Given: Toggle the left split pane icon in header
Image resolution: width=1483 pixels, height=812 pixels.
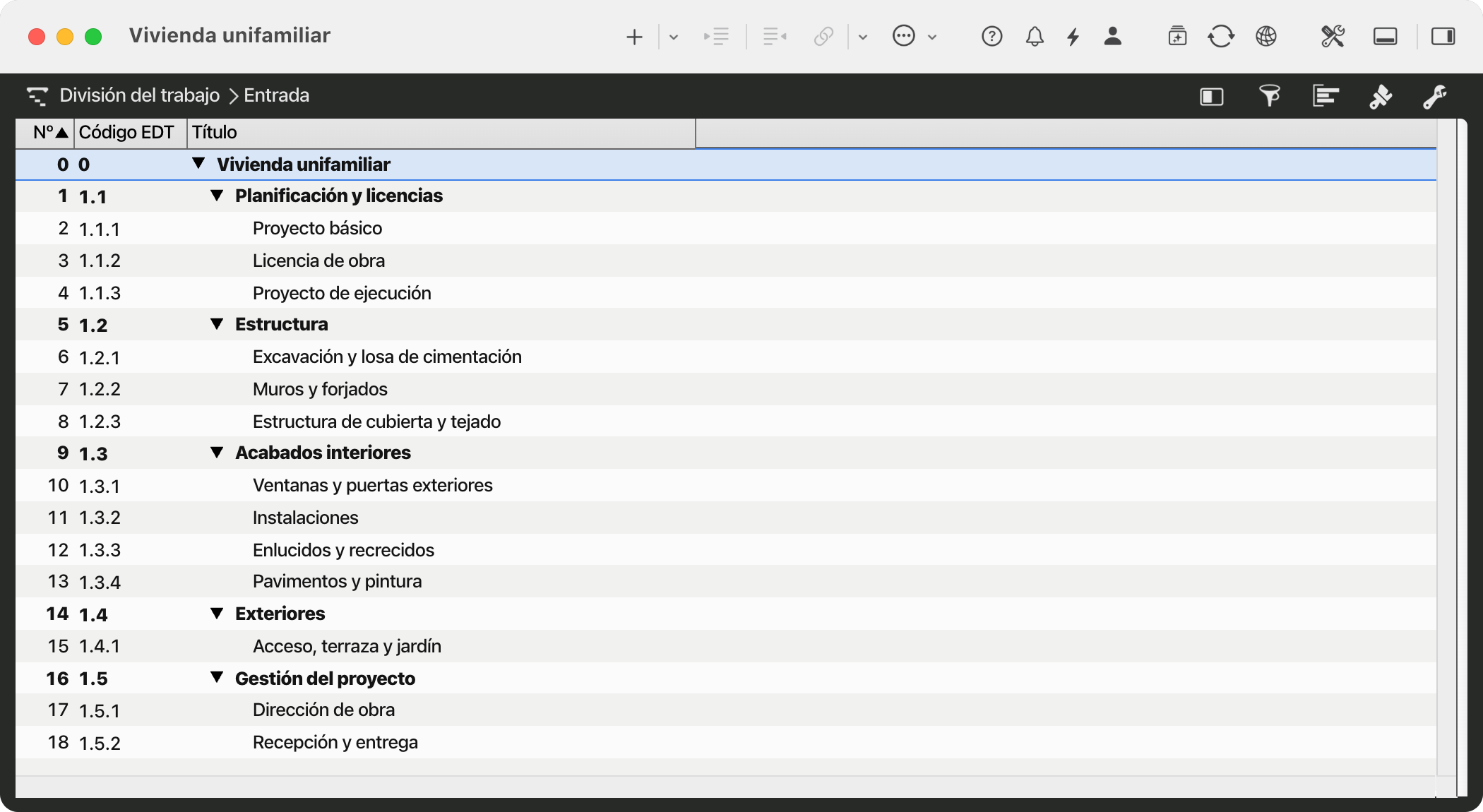Looking at the screenshot, I should (x=1212, y=96).
